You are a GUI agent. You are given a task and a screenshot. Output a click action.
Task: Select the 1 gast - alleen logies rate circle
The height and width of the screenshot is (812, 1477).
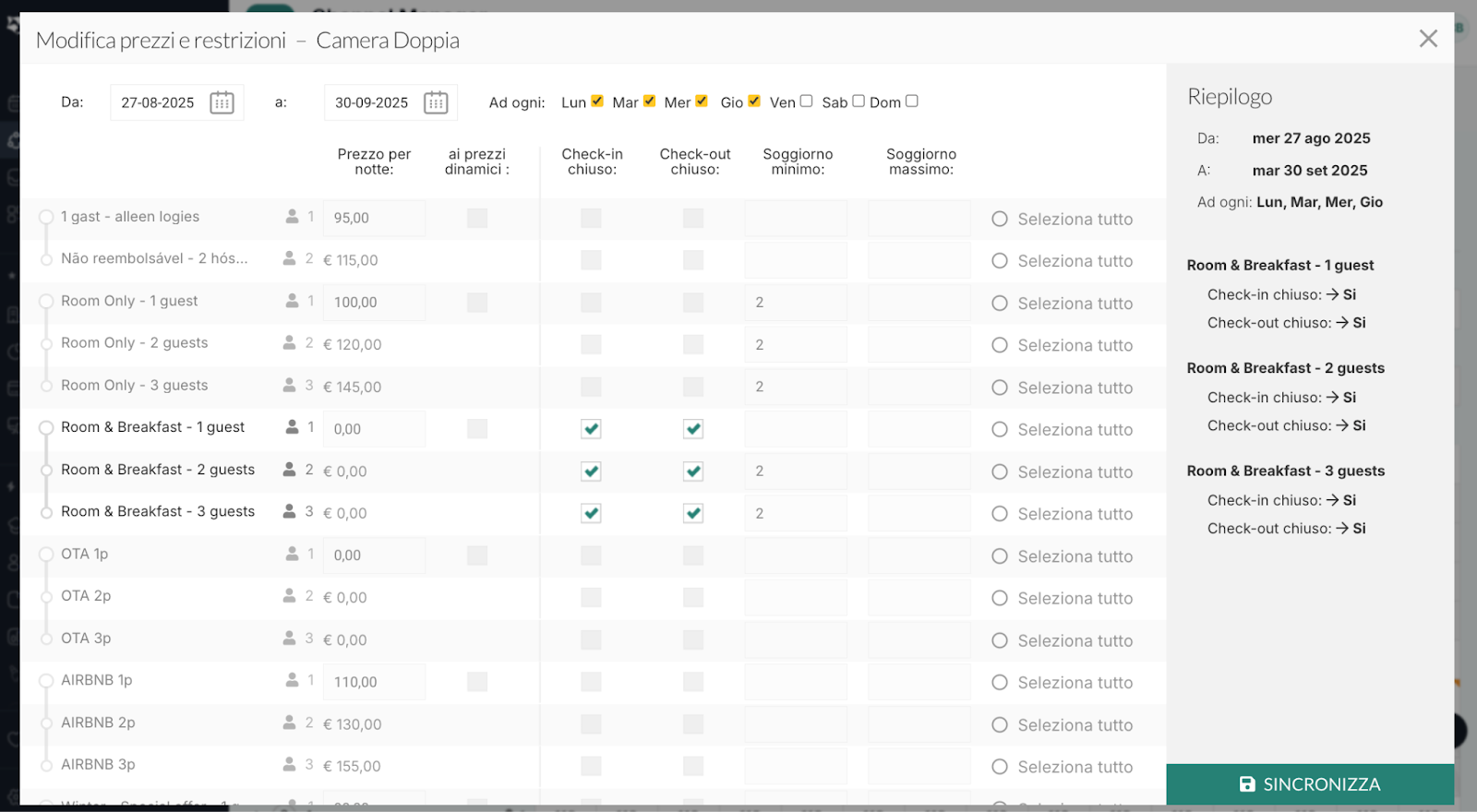point(46,217)
